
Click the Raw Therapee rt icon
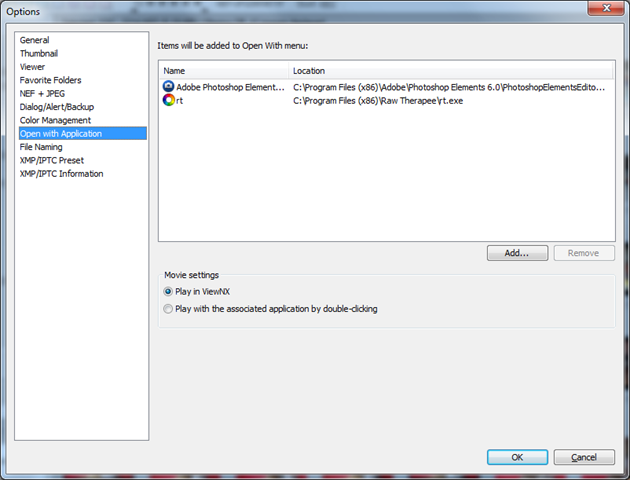168,101
